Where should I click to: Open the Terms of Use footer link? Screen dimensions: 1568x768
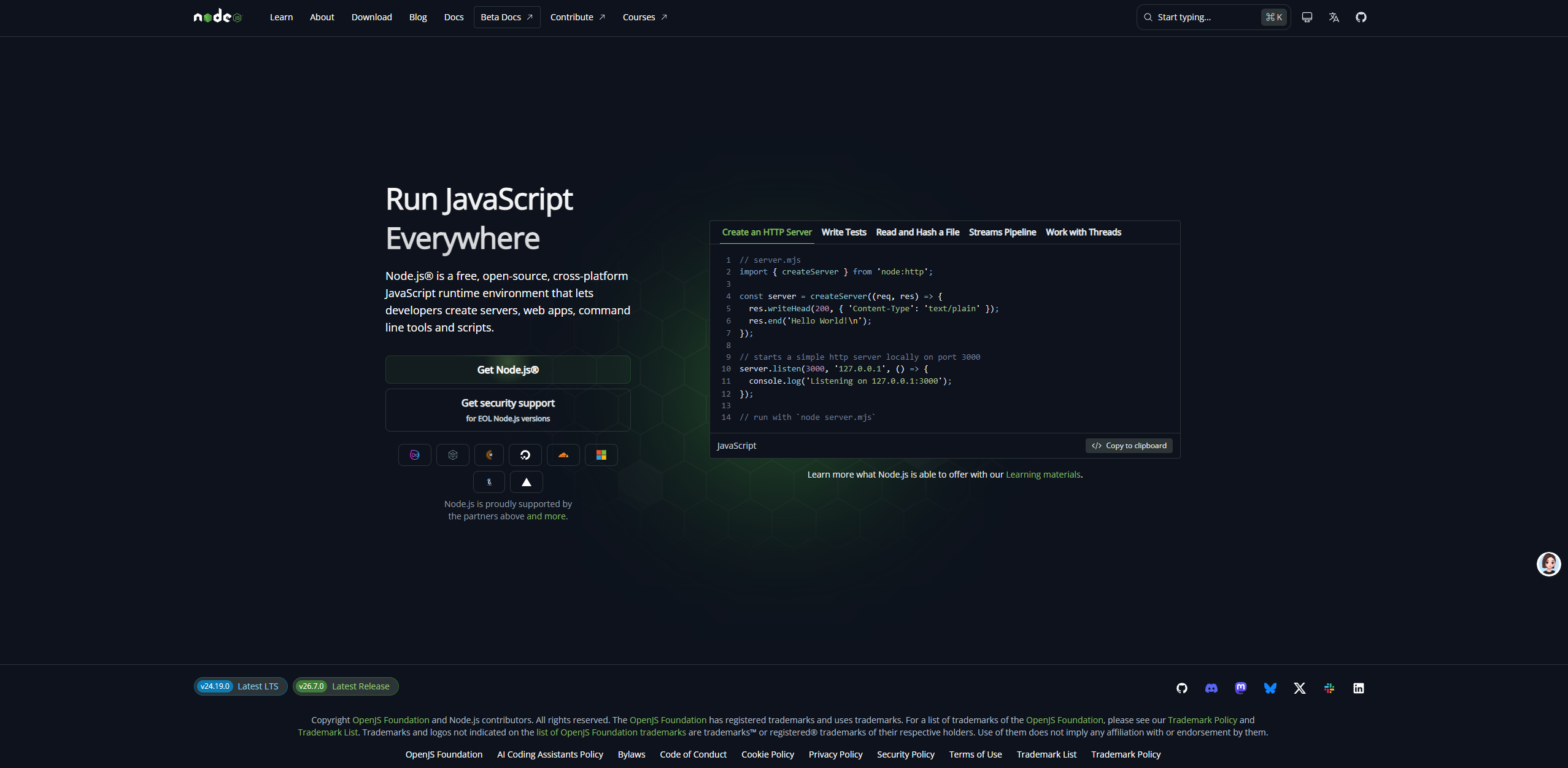(x=976, y=754)
